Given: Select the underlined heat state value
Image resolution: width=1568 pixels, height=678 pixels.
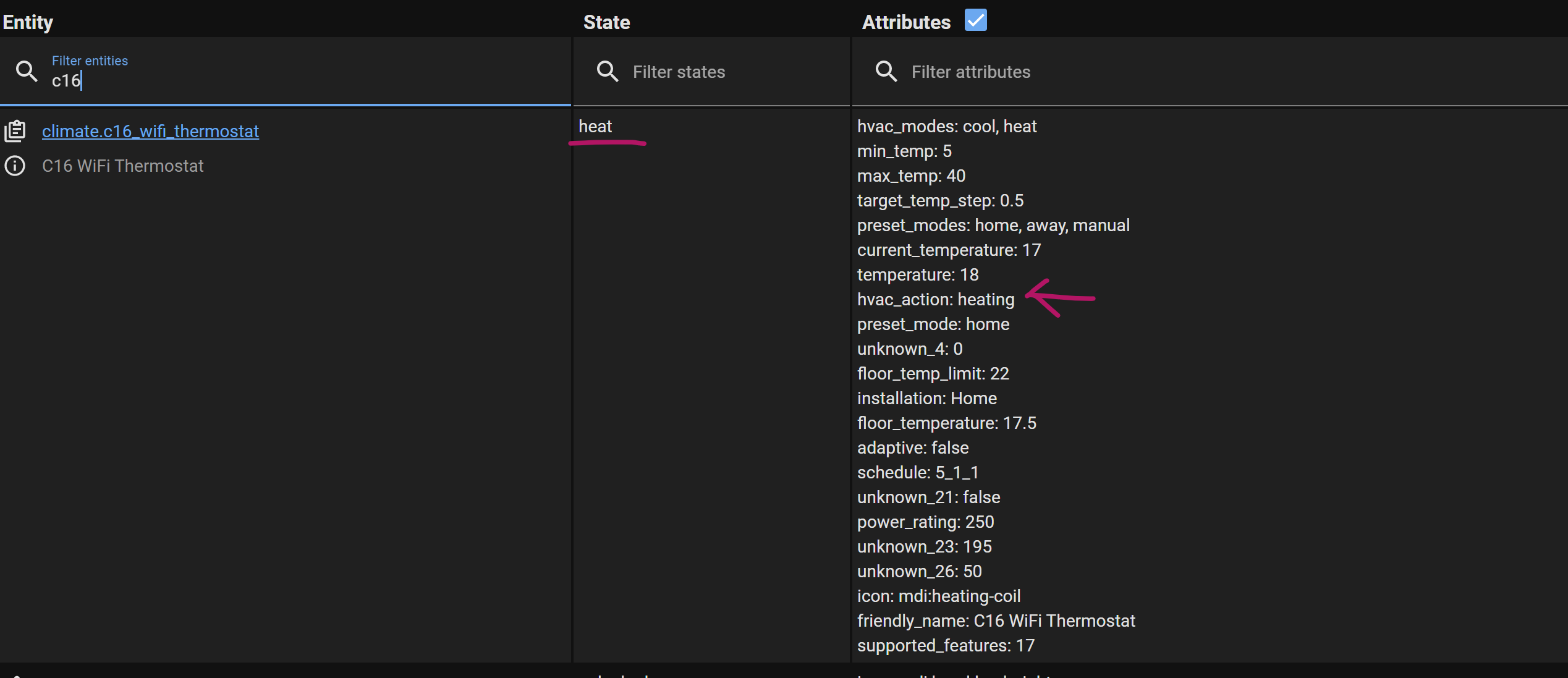Looking at the screenshot, I should (x=595, y=126).
